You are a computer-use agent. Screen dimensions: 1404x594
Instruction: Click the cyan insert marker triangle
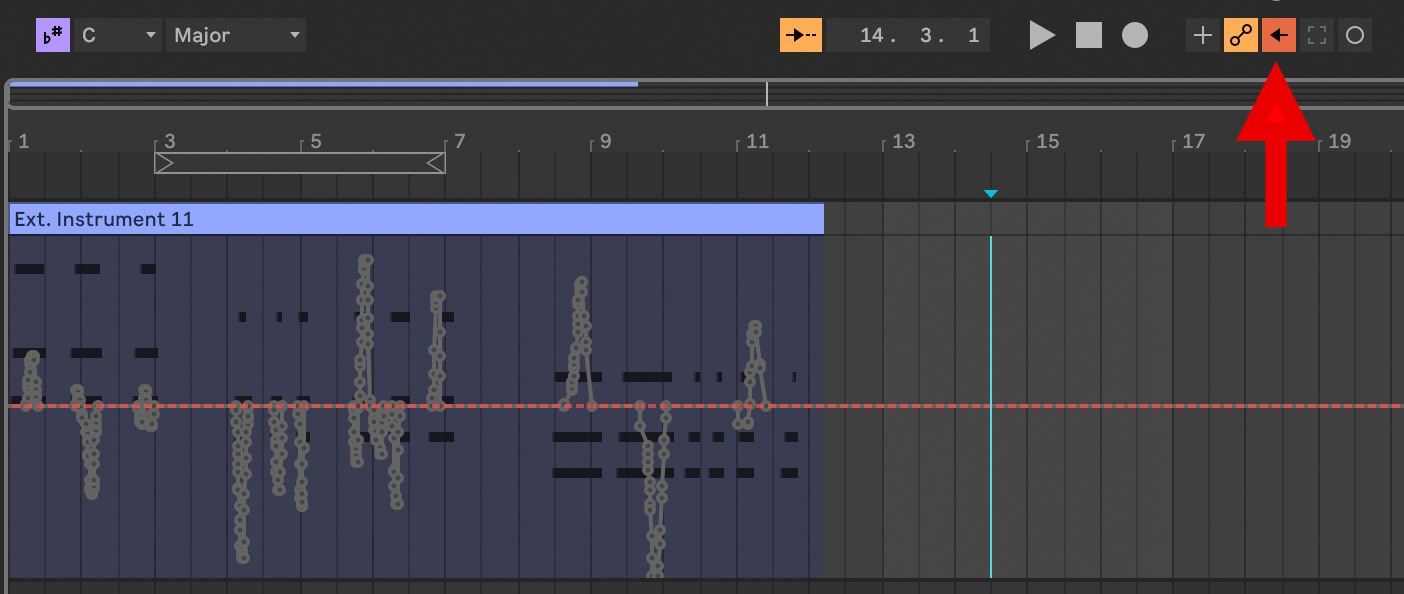click(990, 194)
